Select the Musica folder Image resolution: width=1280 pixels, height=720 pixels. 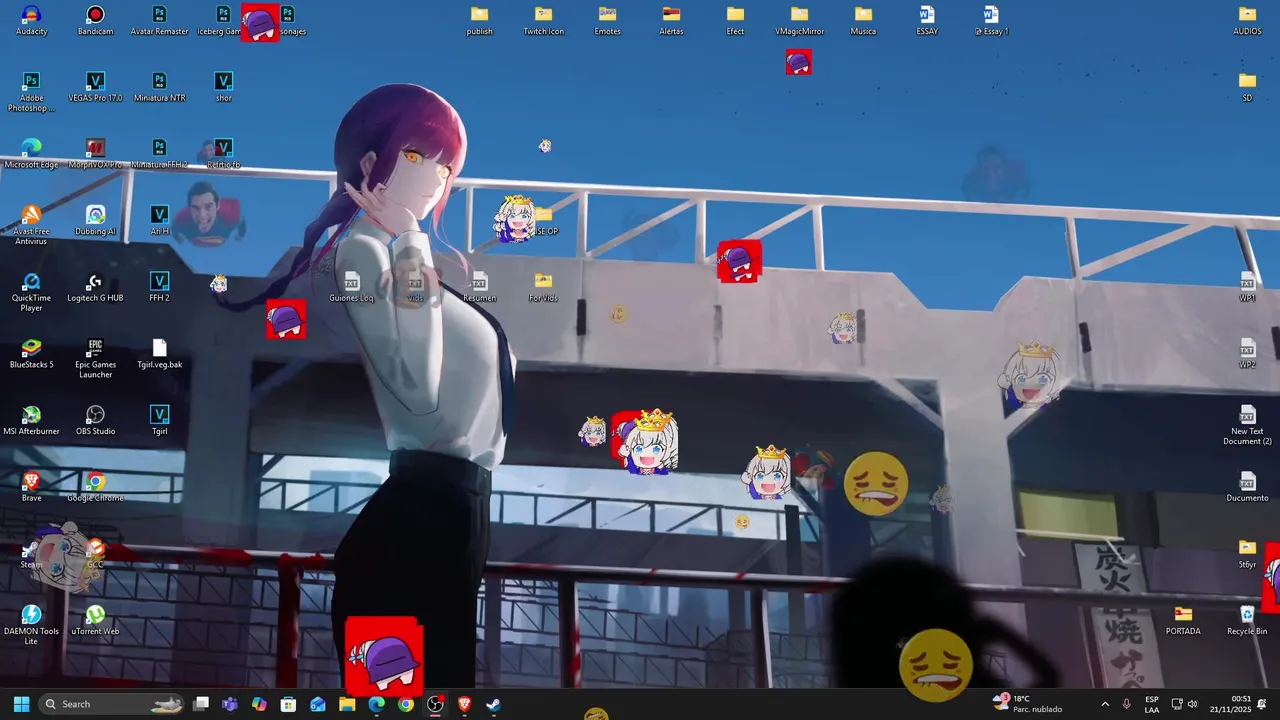(x=863, y=21)
